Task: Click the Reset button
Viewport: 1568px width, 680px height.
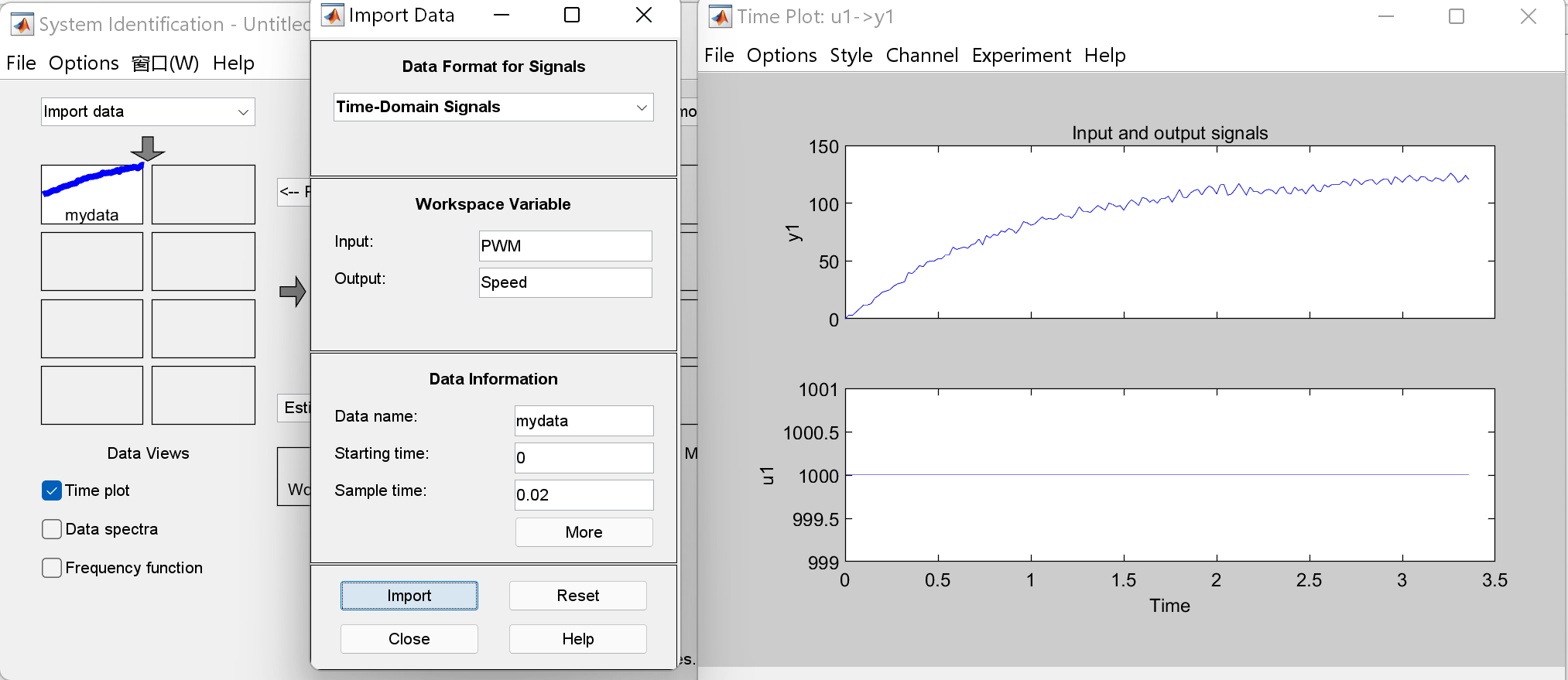Action: (578, 596)
